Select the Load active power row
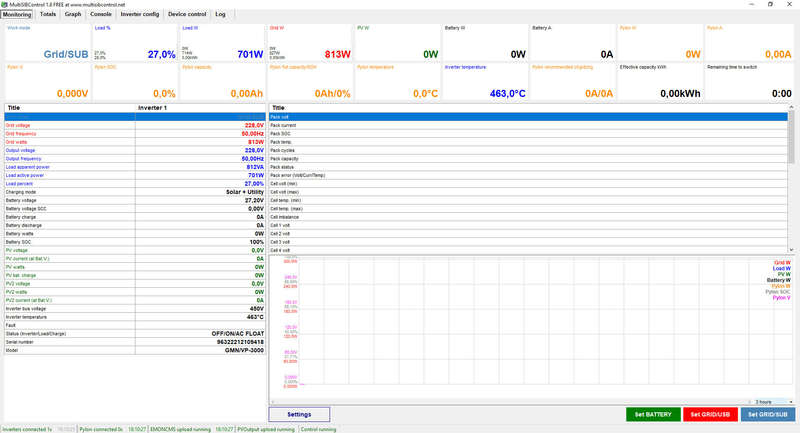Screen dimensions: 800x433 pyautogui.click(x=135, y=175)
